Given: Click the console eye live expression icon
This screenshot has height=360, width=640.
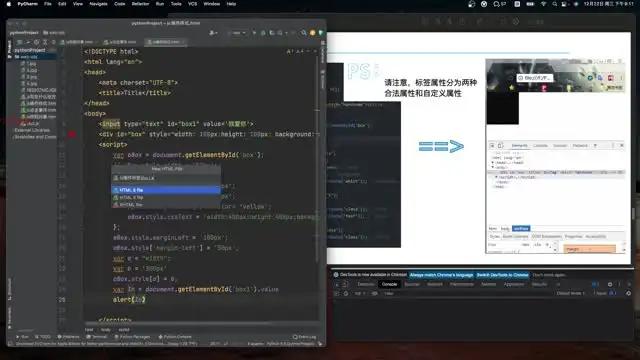Looking at the screenshot, I should pos(375,293).
